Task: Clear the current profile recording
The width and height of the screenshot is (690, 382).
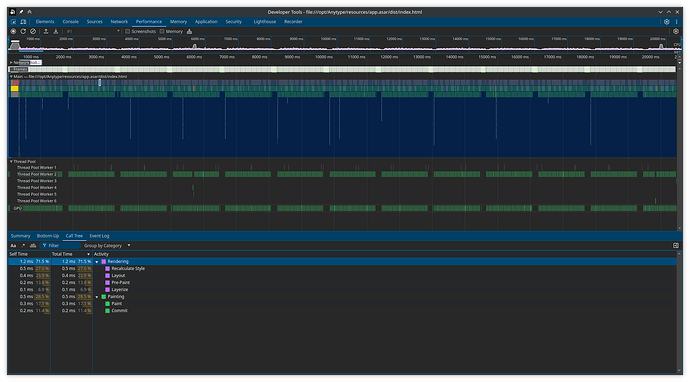Action: coord(33,31)
